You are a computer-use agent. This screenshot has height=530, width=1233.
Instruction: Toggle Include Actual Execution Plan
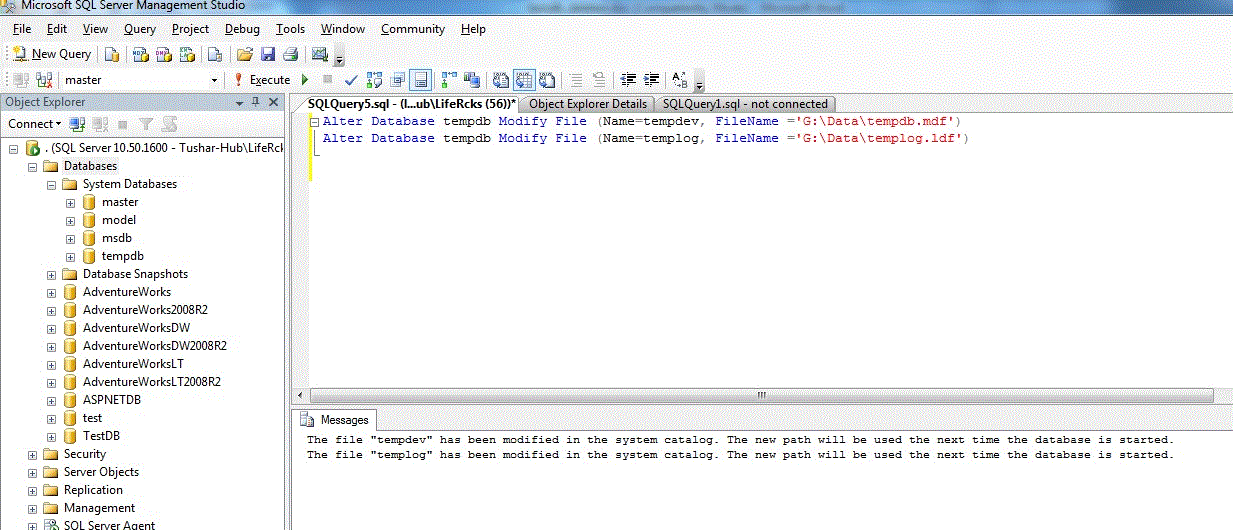448,80
